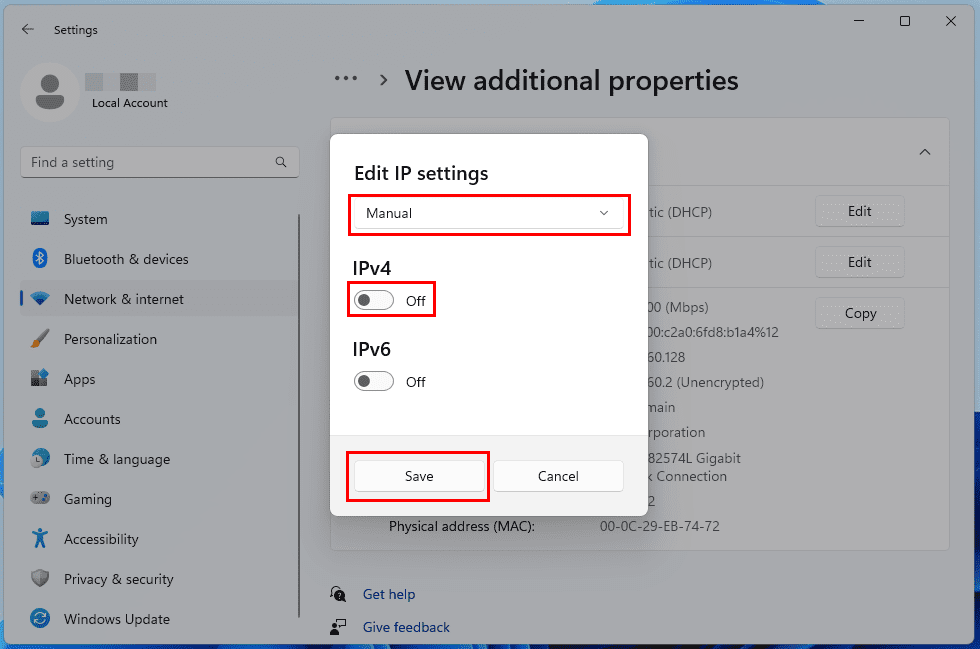Click the Gaming controller icon
980x649 pixels.
(40, 498)
